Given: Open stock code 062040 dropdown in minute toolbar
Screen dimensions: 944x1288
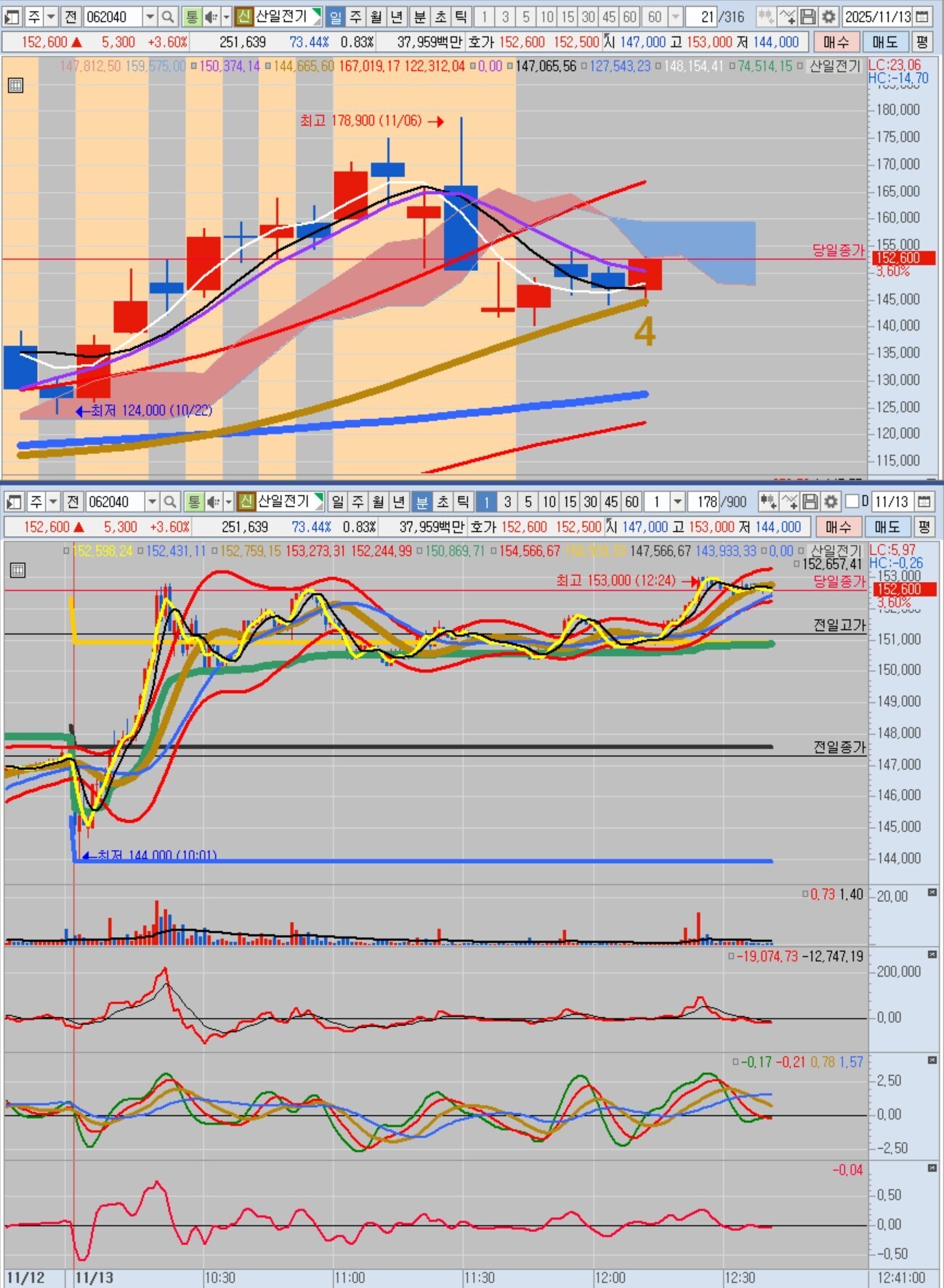Looking at the screenshot, I should point(152,501).
